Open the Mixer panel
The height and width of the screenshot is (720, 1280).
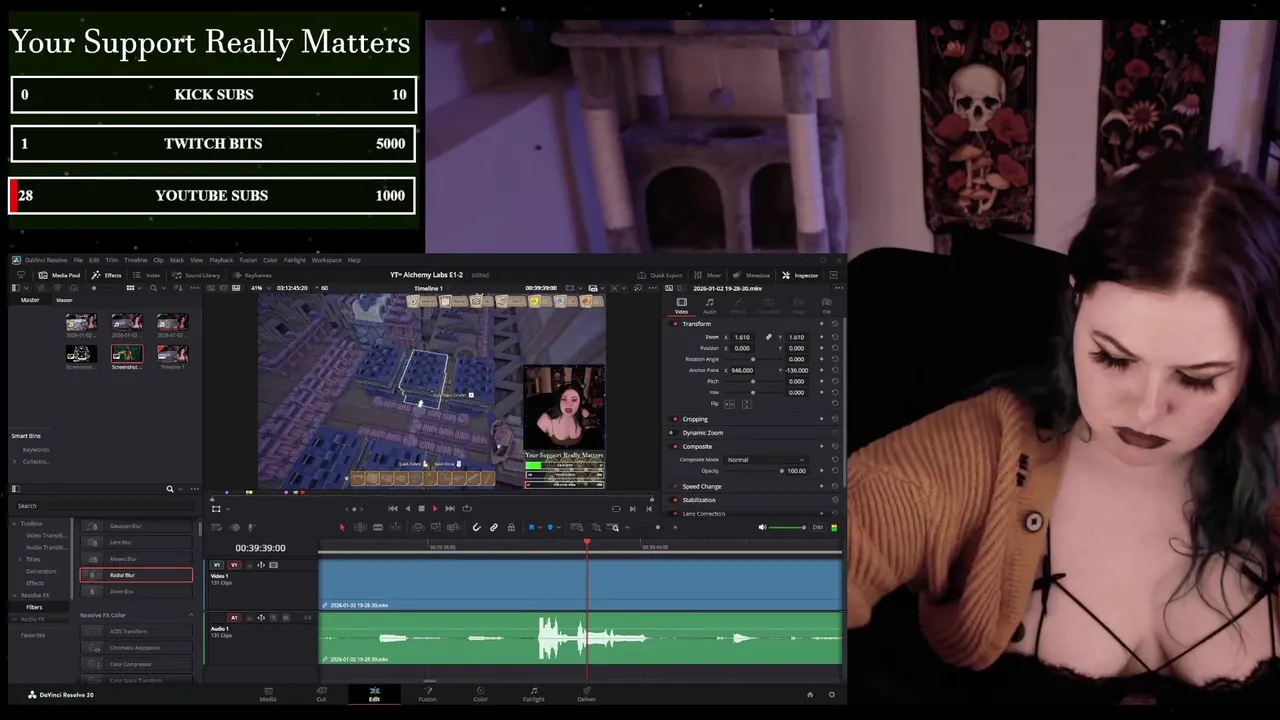pyautogui.click(x=708, y=275)
